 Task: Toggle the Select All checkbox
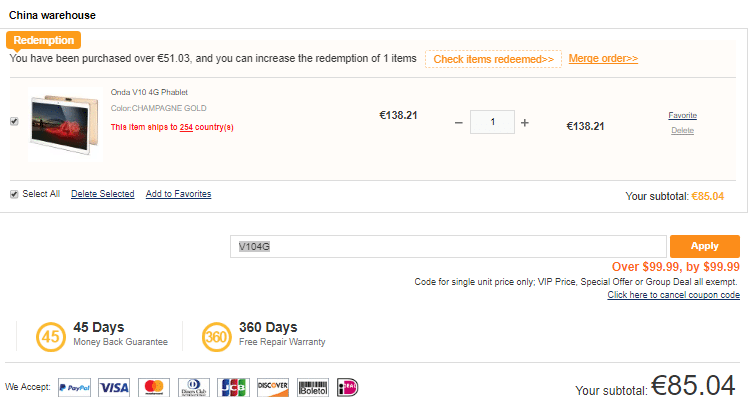pos(14,194)
